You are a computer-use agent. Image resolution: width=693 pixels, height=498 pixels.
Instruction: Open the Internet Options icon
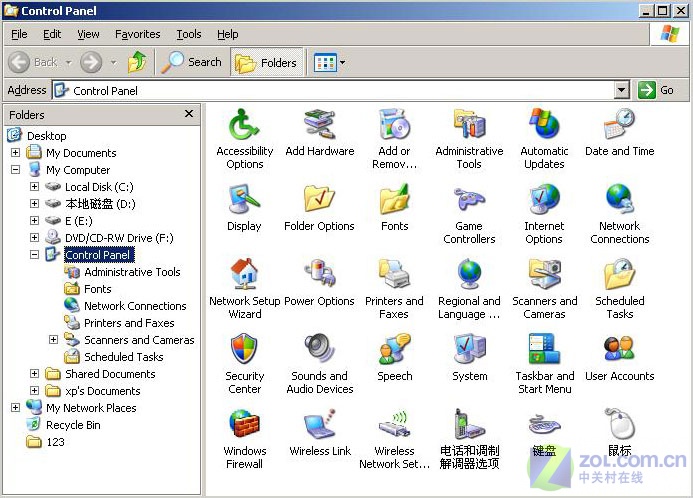(x=544, y=200)
